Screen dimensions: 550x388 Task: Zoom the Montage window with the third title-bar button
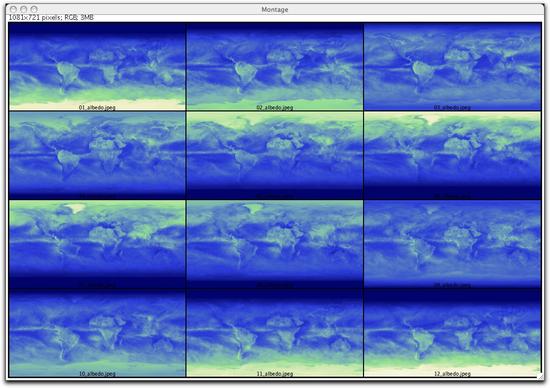(34, 9)
